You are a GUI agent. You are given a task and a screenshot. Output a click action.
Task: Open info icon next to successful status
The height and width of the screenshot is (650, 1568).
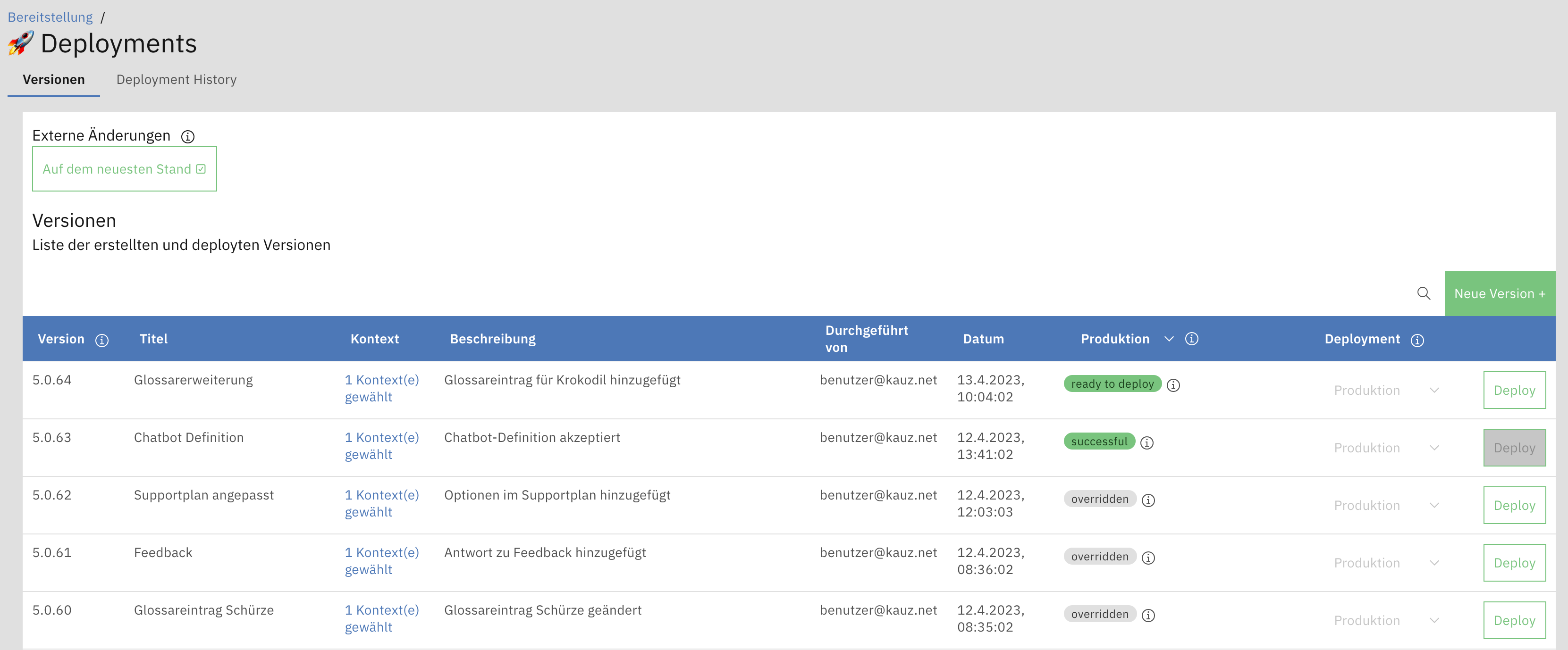click(1147, 442)
